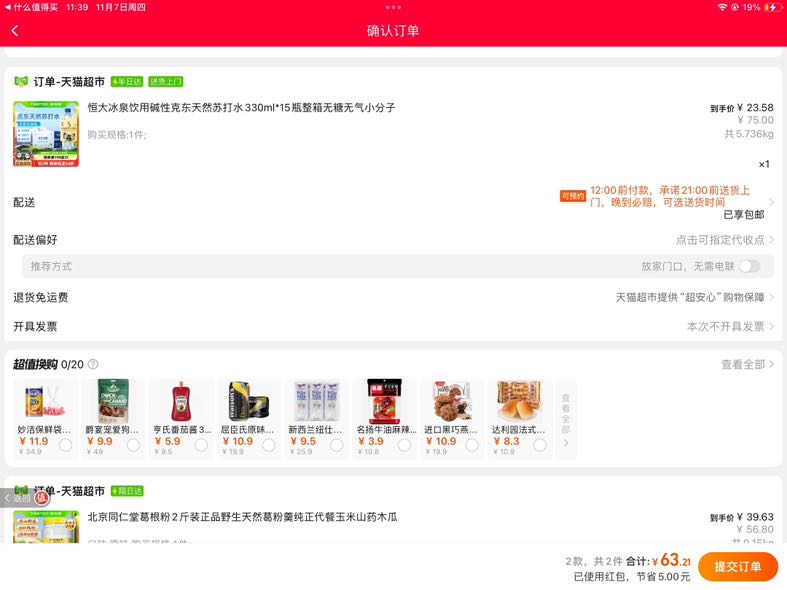This screenshot has height=590, width=787.
Task: Tap the battery status icon
Action: 771,7
